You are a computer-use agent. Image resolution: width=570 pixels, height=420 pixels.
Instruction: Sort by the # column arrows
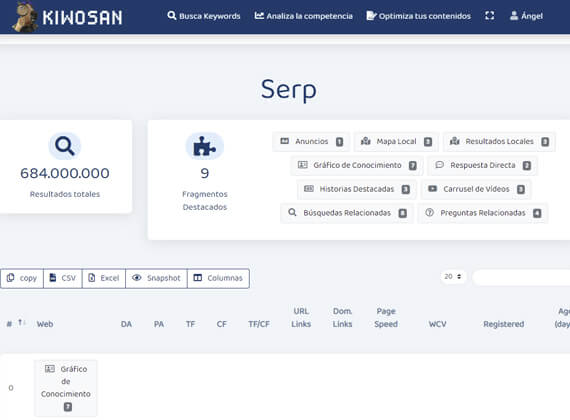click(21, 323)
